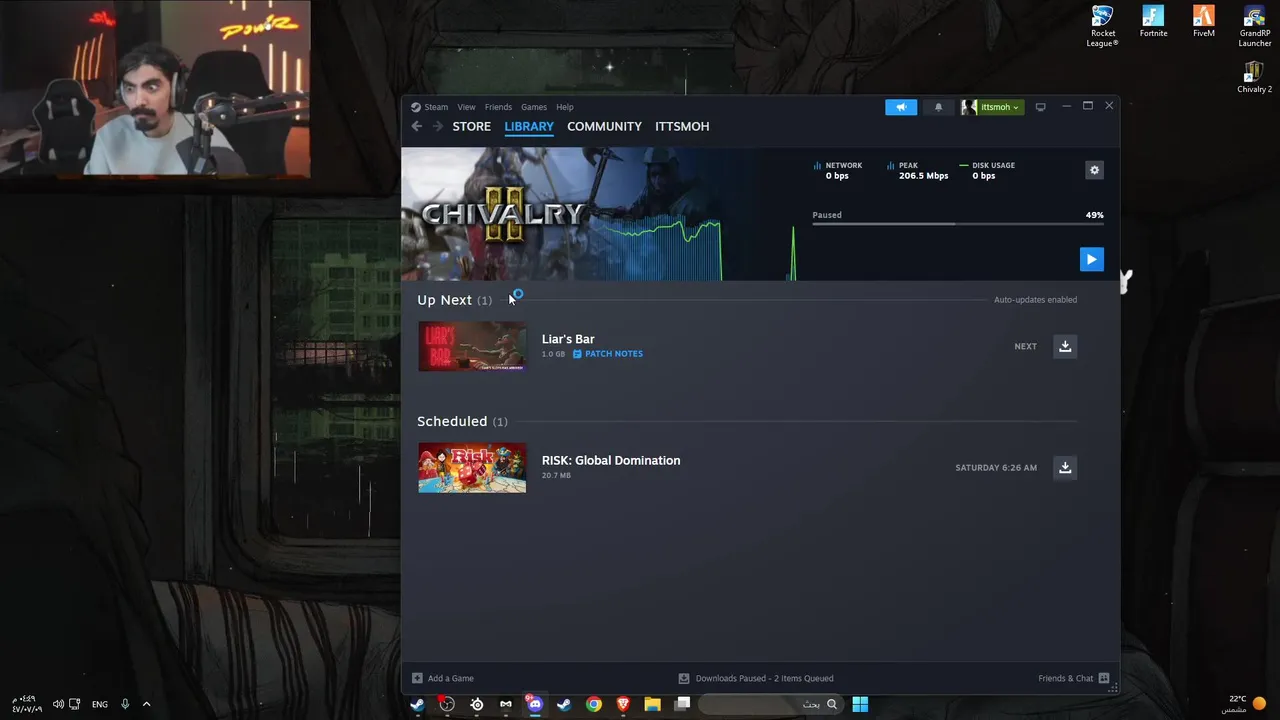The height and width of the screenshot is (720, 1280).
Task: Open the Steam announcements megaphone button
Action: 901,107
